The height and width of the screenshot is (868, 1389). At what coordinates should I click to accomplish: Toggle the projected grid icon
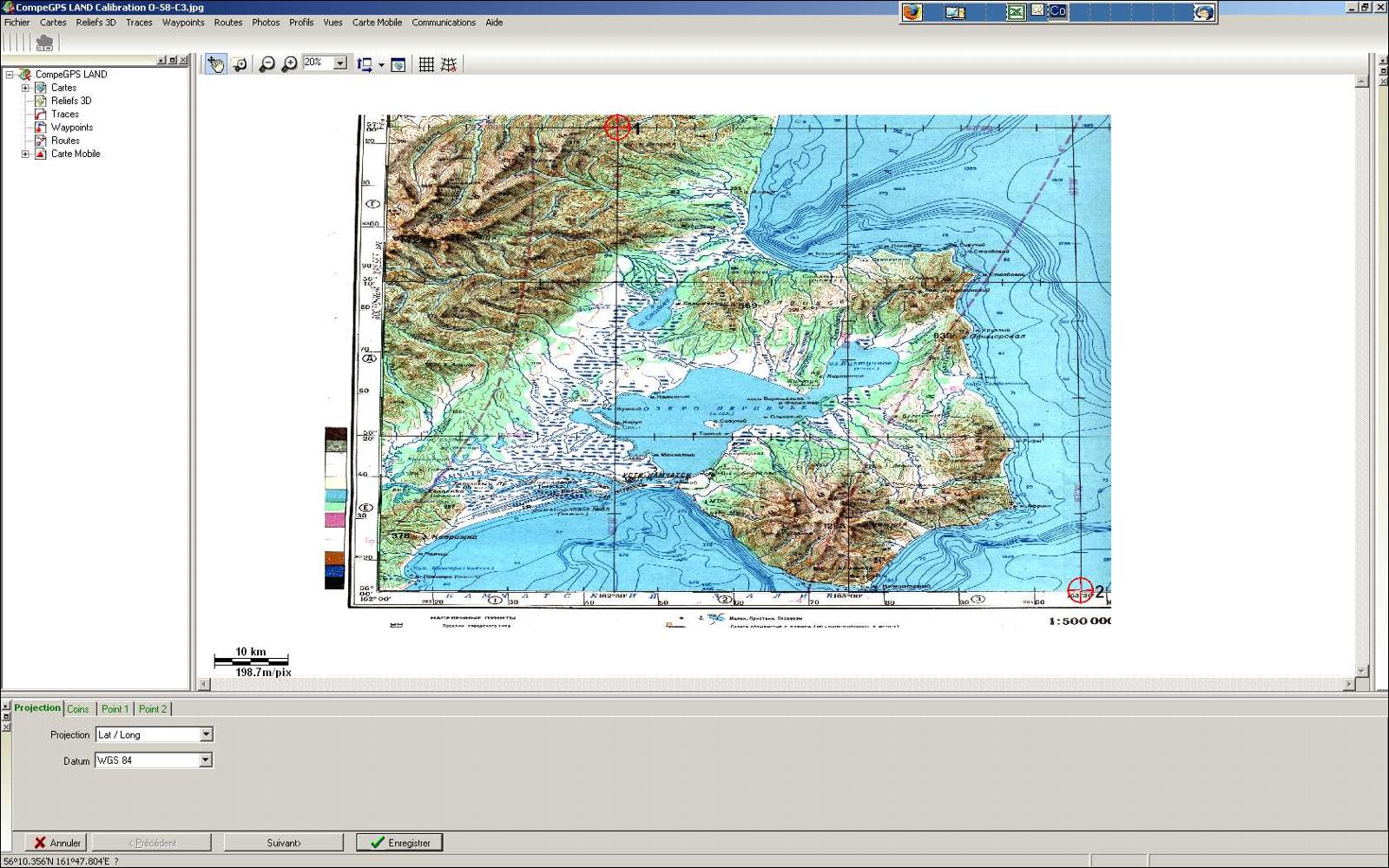pyautogui.click(x=449, y=64)
